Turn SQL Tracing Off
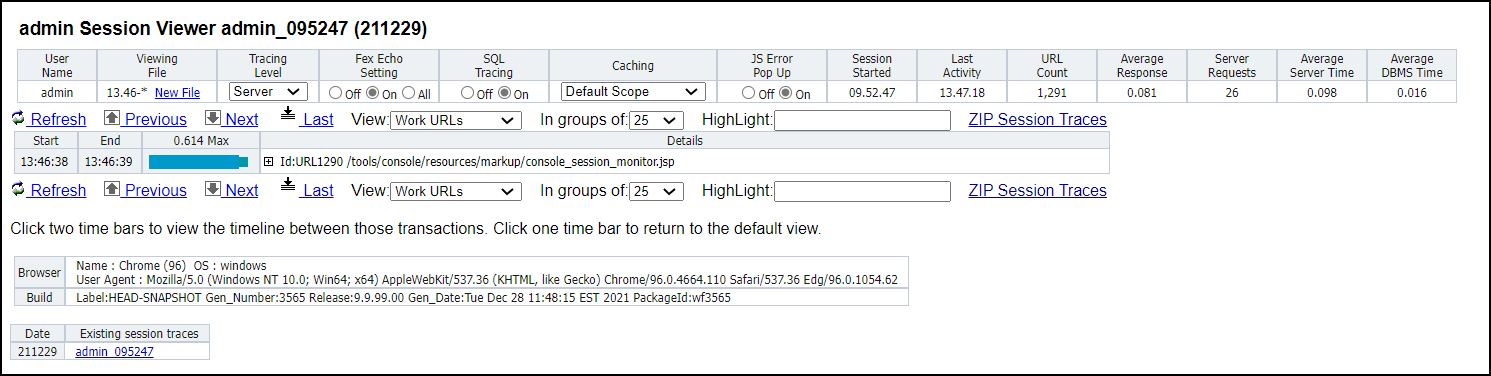Viewport: 1491px width, 376px height. pos(467,93)
